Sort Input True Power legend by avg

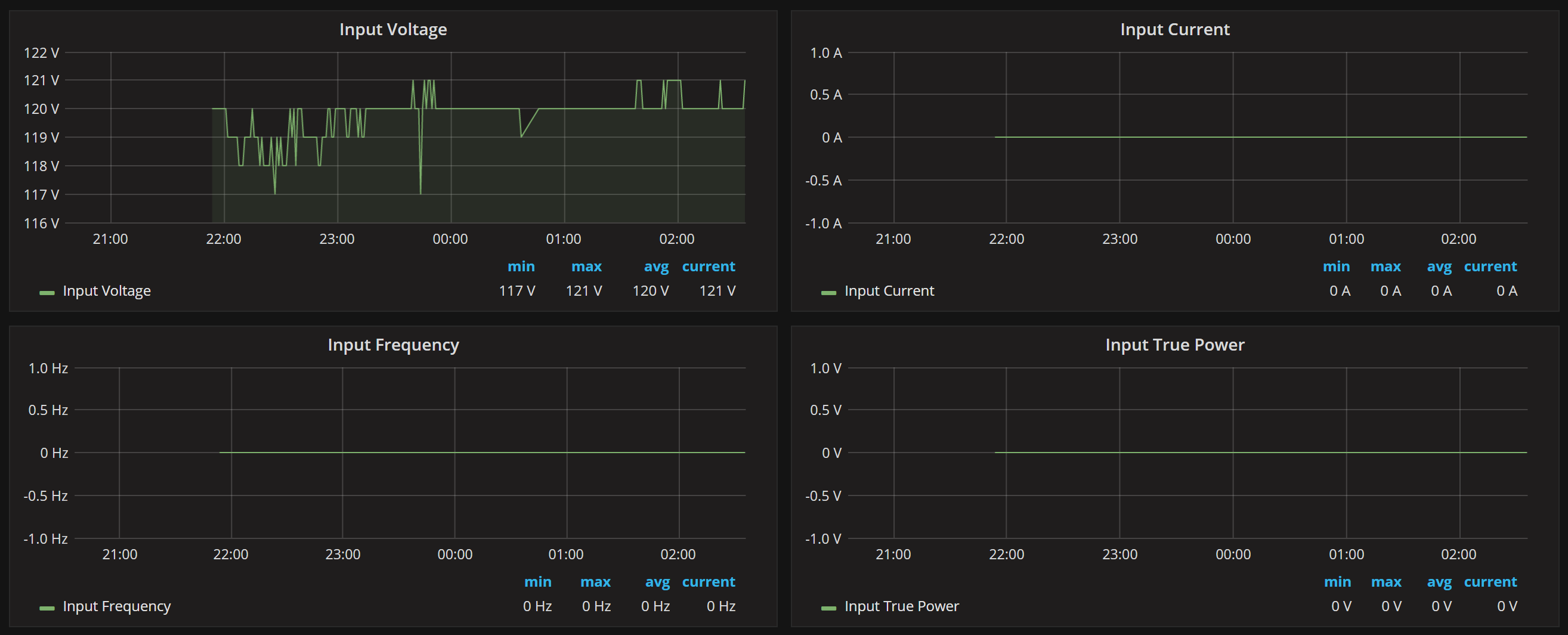(x=1439, y=582)
